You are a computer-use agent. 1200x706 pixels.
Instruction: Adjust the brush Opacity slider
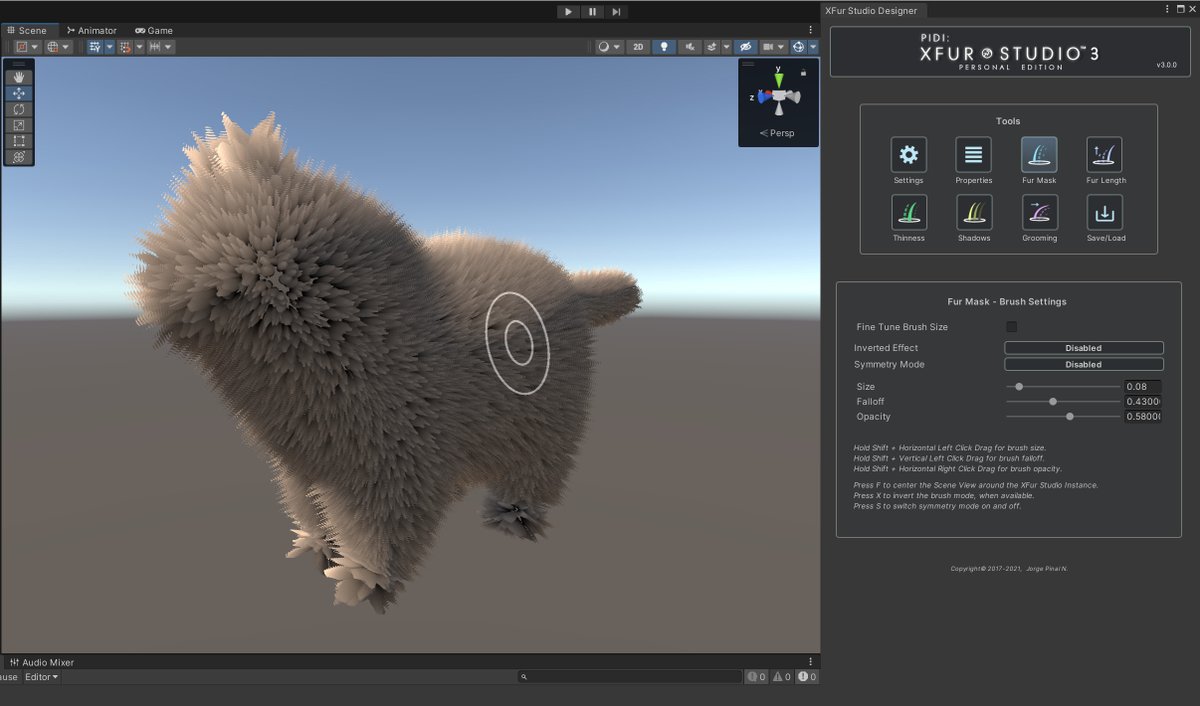click(x=1063, y=416)
